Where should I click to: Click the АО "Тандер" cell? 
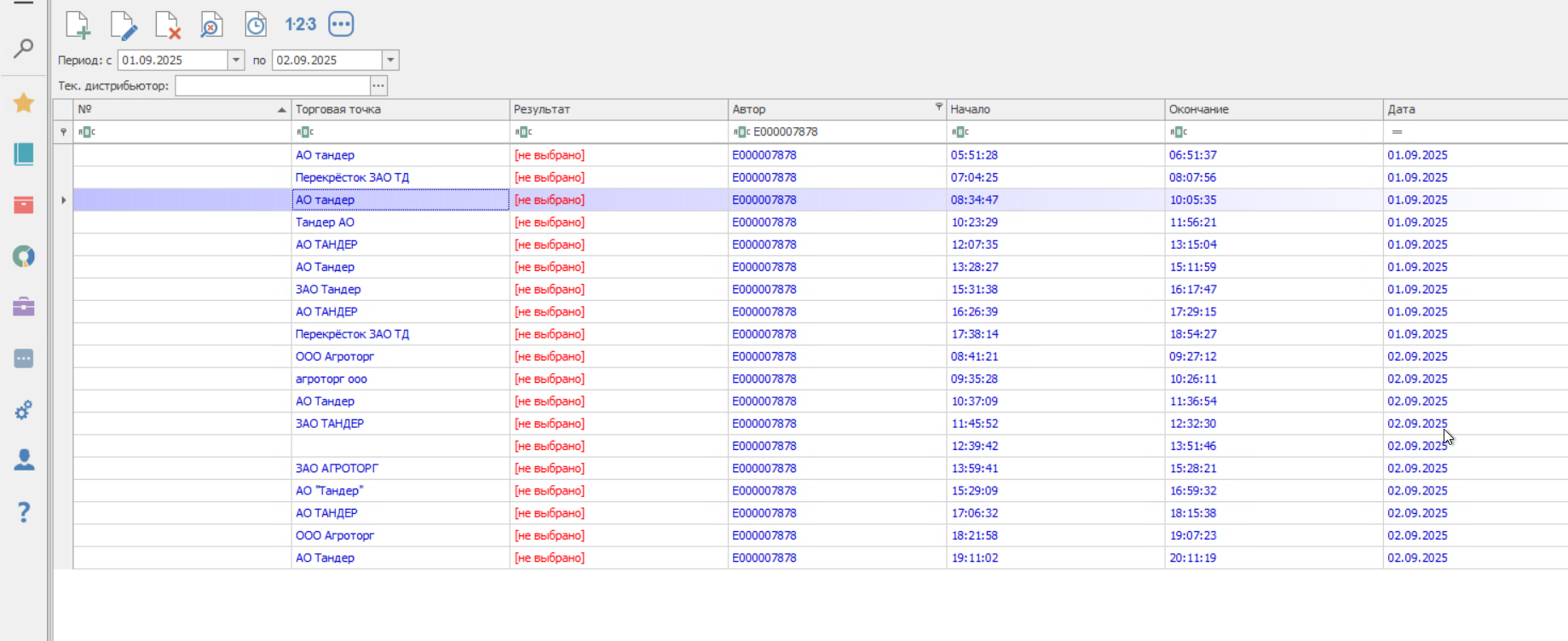pos(401,491)
